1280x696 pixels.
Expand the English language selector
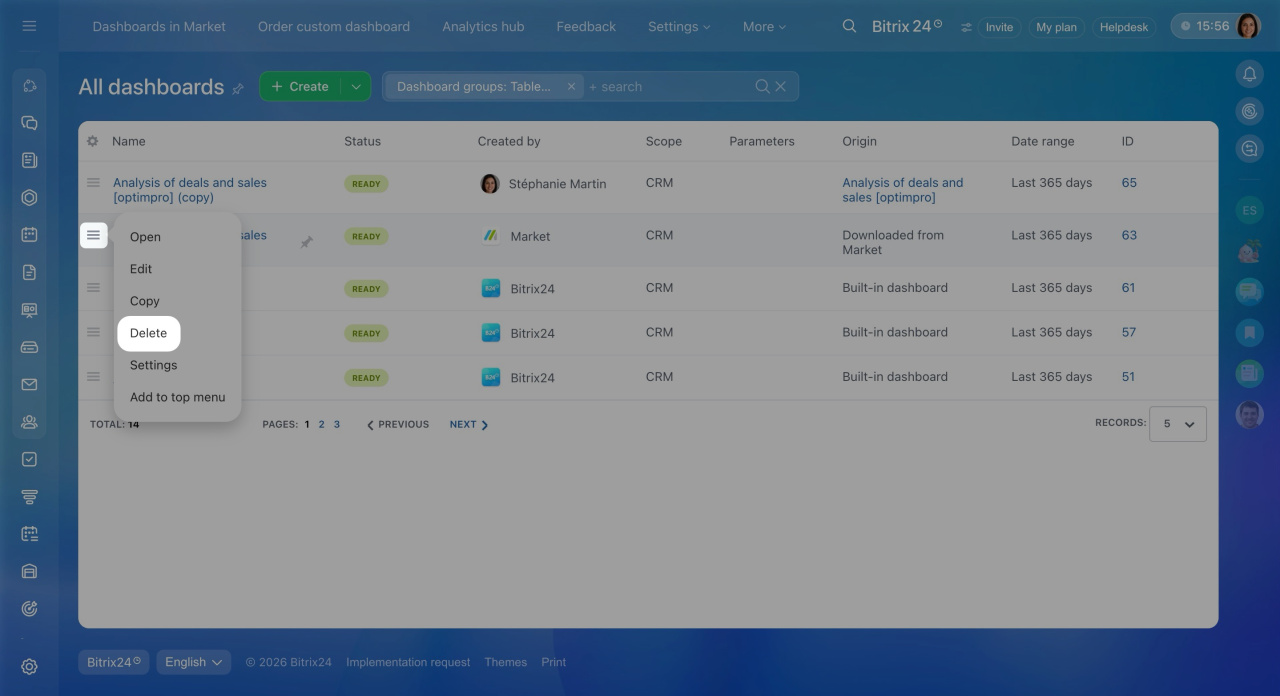pos(193,662)
